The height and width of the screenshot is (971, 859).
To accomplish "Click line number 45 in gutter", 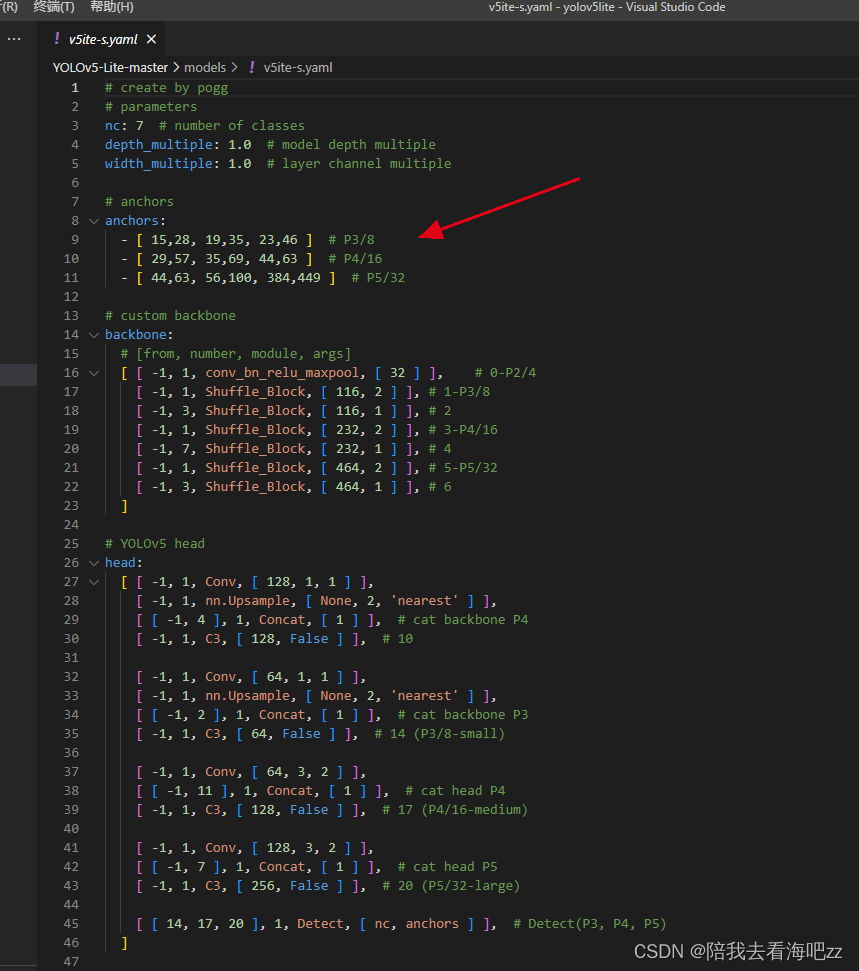I will click(71, 923).
